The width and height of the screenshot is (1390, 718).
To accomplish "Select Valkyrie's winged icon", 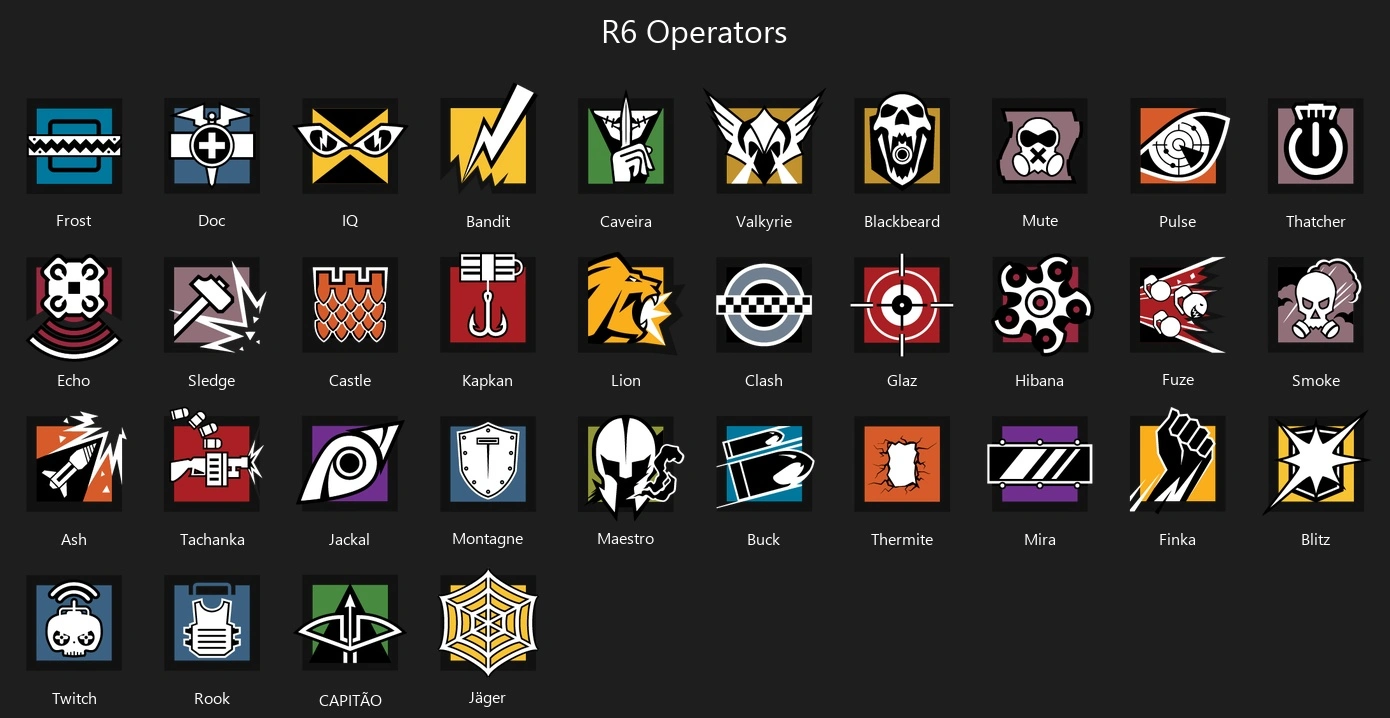I will pos(764,139).
